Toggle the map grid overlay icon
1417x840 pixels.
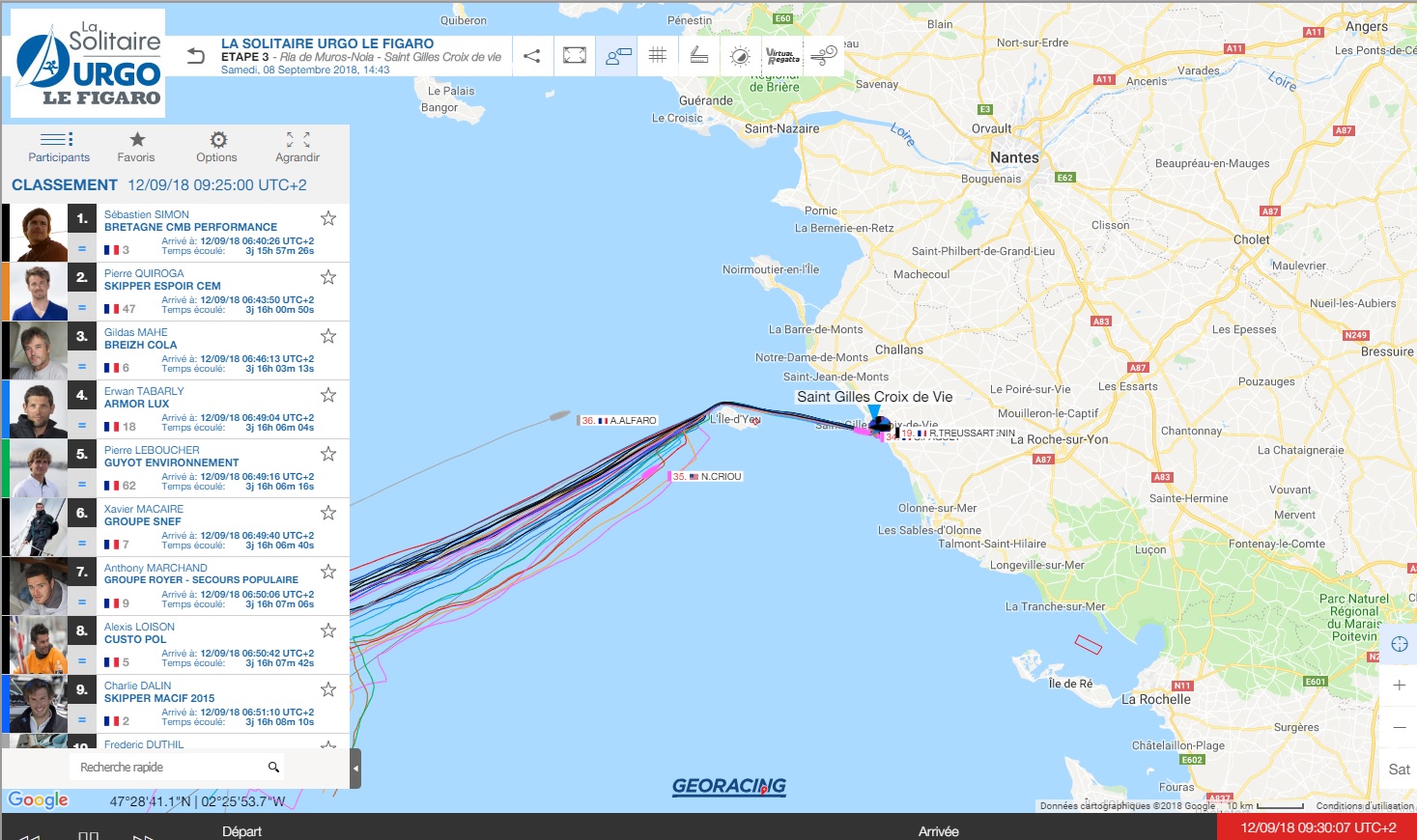[x=658, y=56]
